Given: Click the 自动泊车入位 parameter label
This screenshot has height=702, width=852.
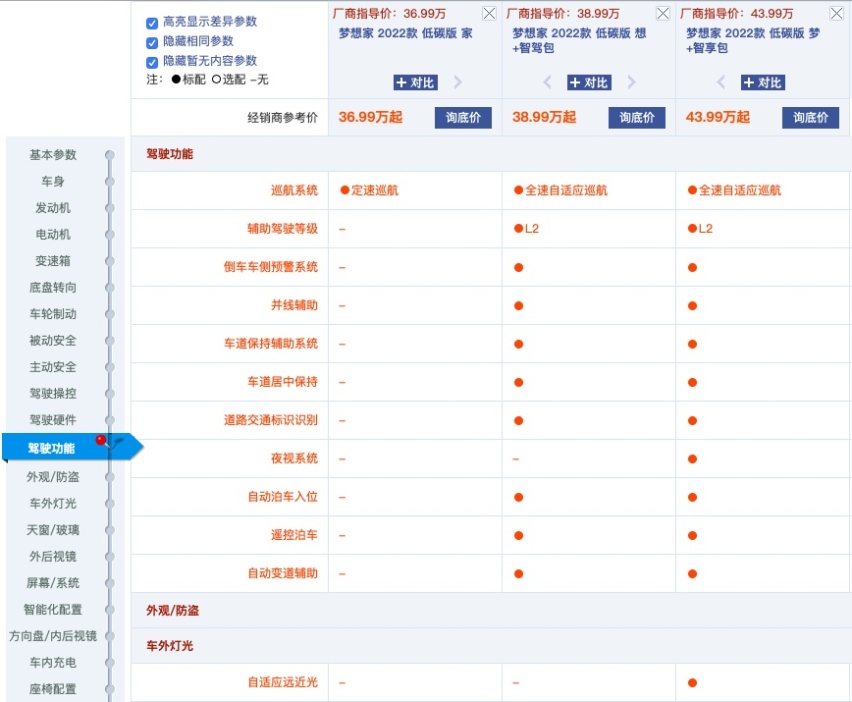Looking at the screenshot, I should pyautogui.click(x=283, y=497).
